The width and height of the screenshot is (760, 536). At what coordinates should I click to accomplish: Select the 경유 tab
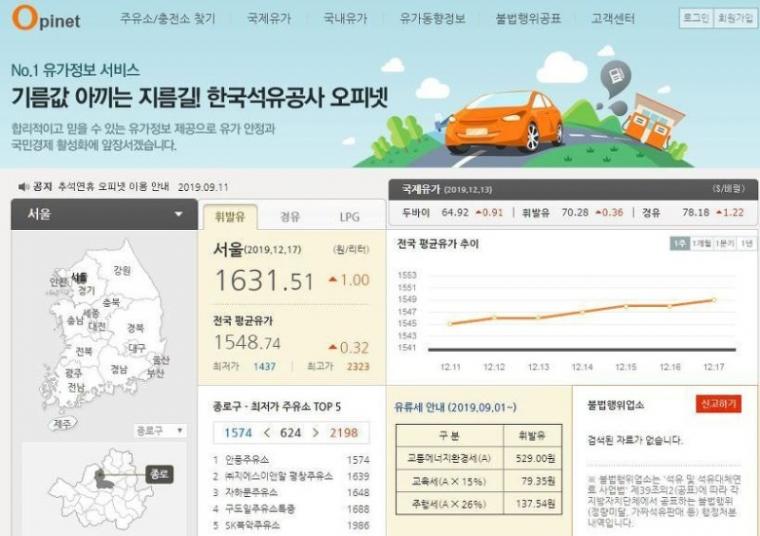point(290,217)
